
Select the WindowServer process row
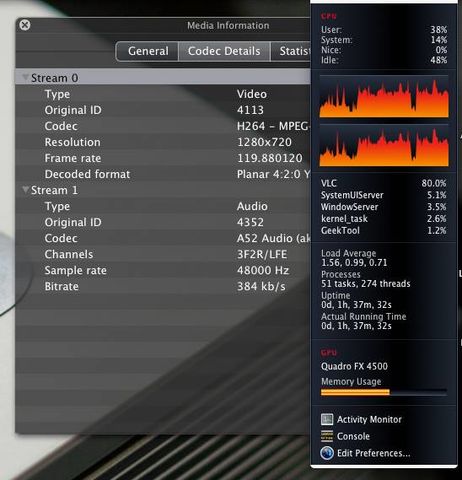point(383,207)
